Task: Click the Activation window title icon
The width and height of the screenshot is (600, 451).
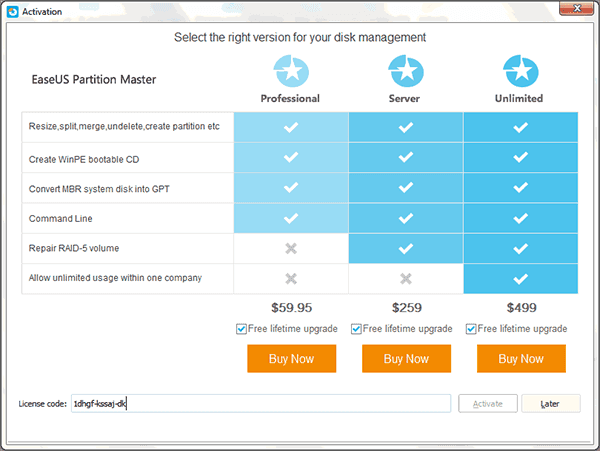Action: 11,10
